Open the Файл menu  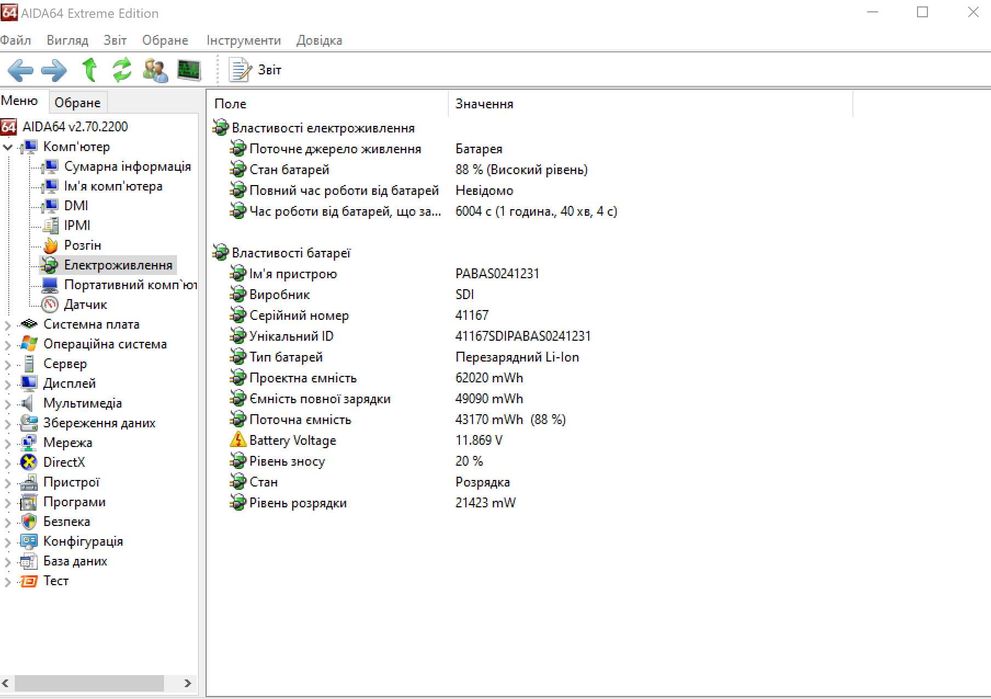point(15,40)
